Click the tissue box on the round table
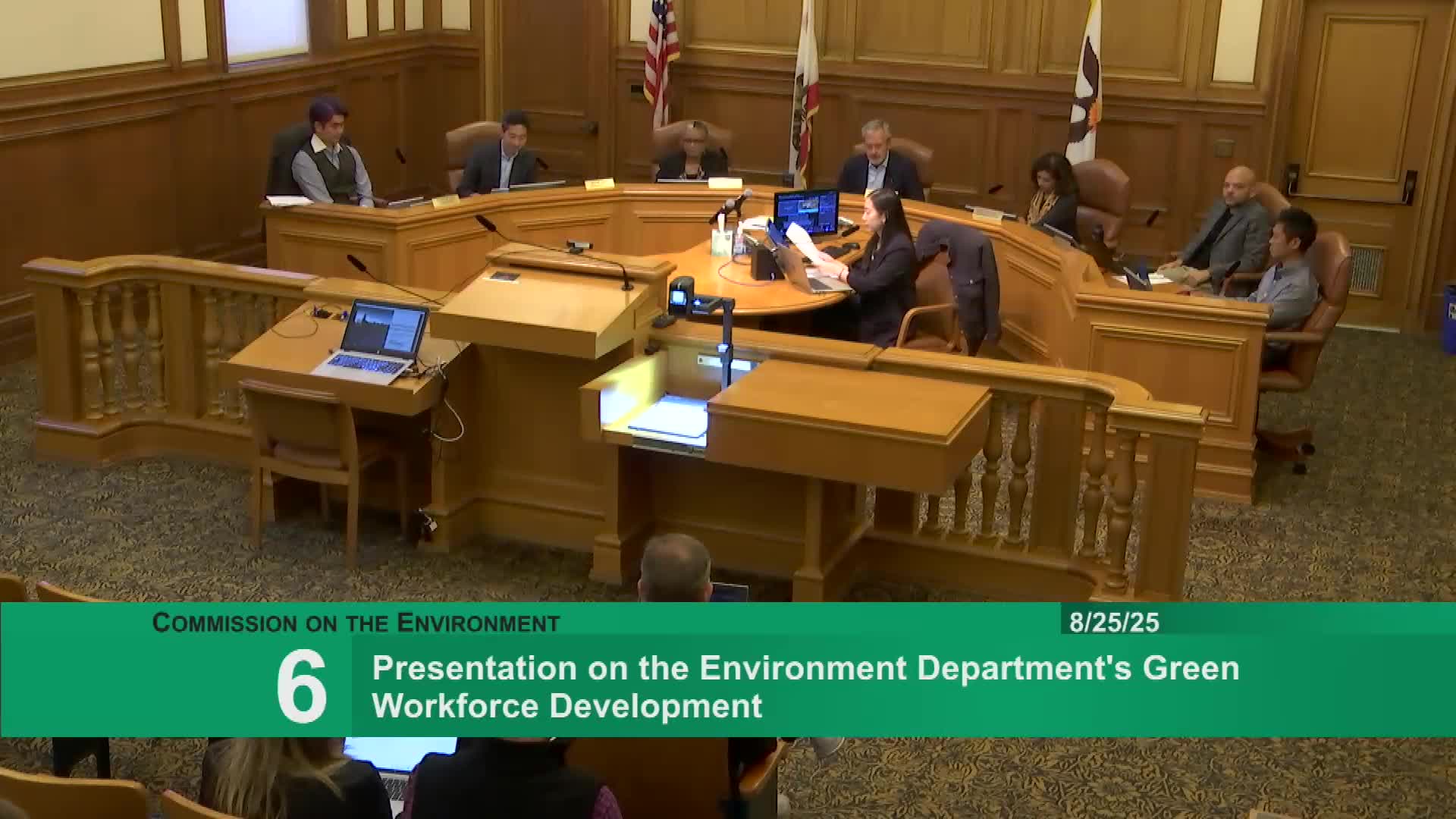Viewport: 1456px width, 819px height. [x=720, y=241]
